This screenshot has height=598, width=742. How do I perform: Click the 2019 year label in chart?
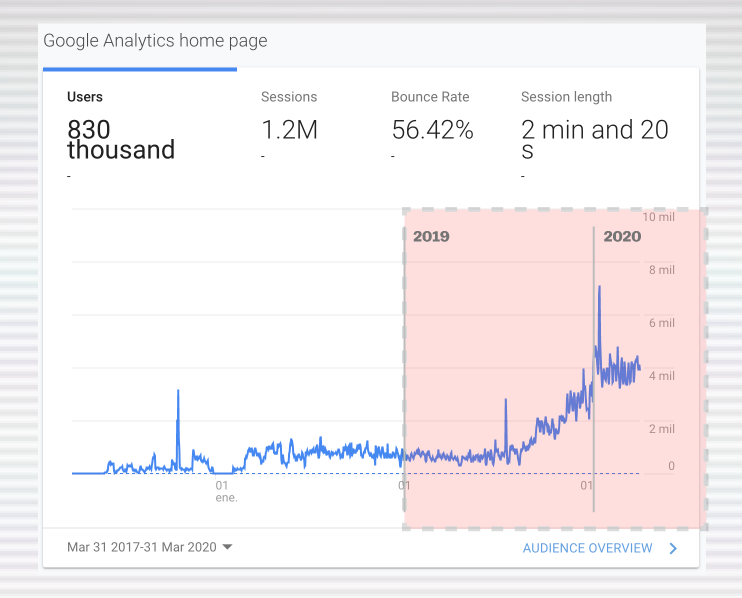click(431, 237)
